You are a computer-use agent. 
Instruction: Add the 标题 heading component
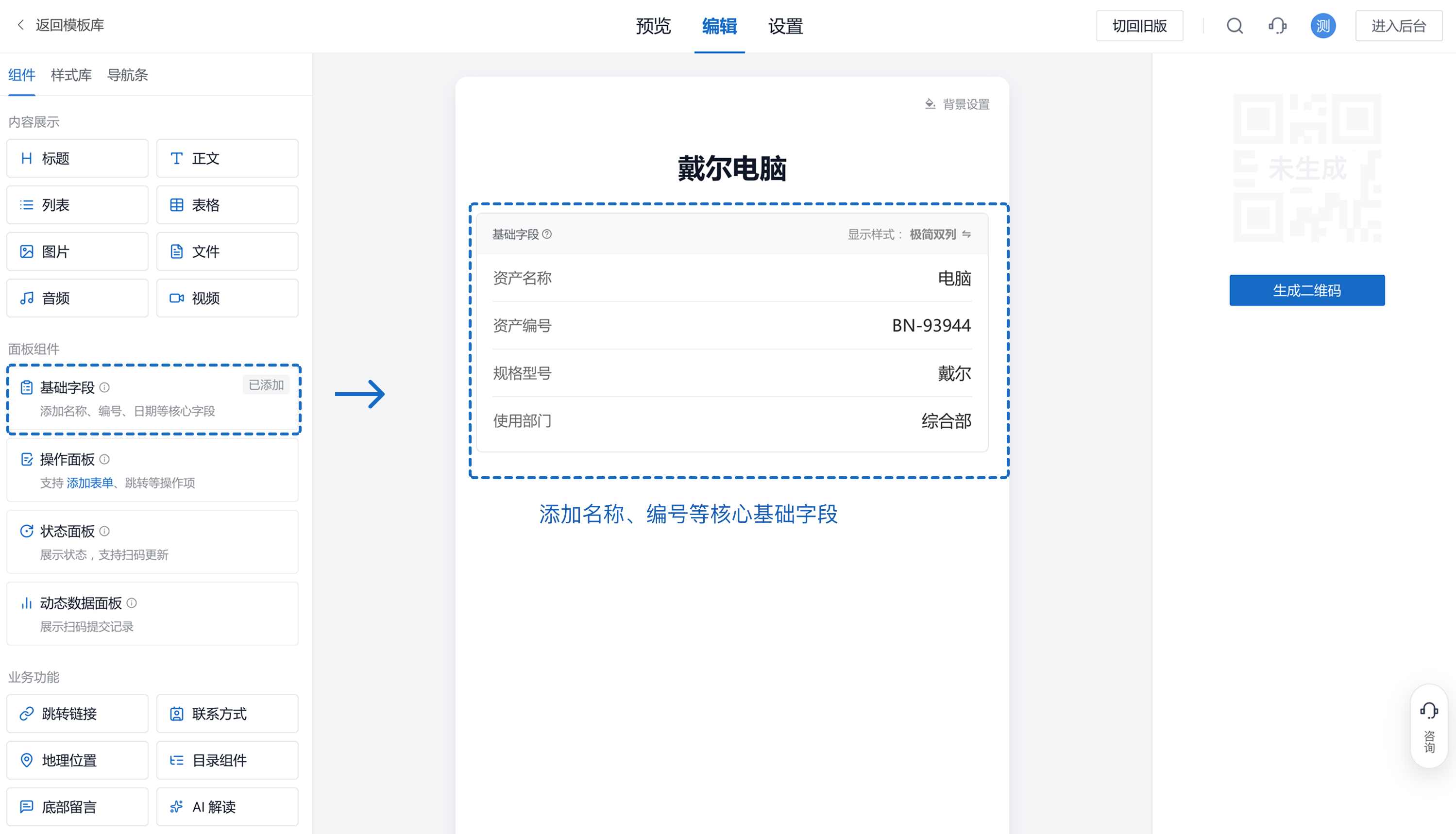pos(77,158)
